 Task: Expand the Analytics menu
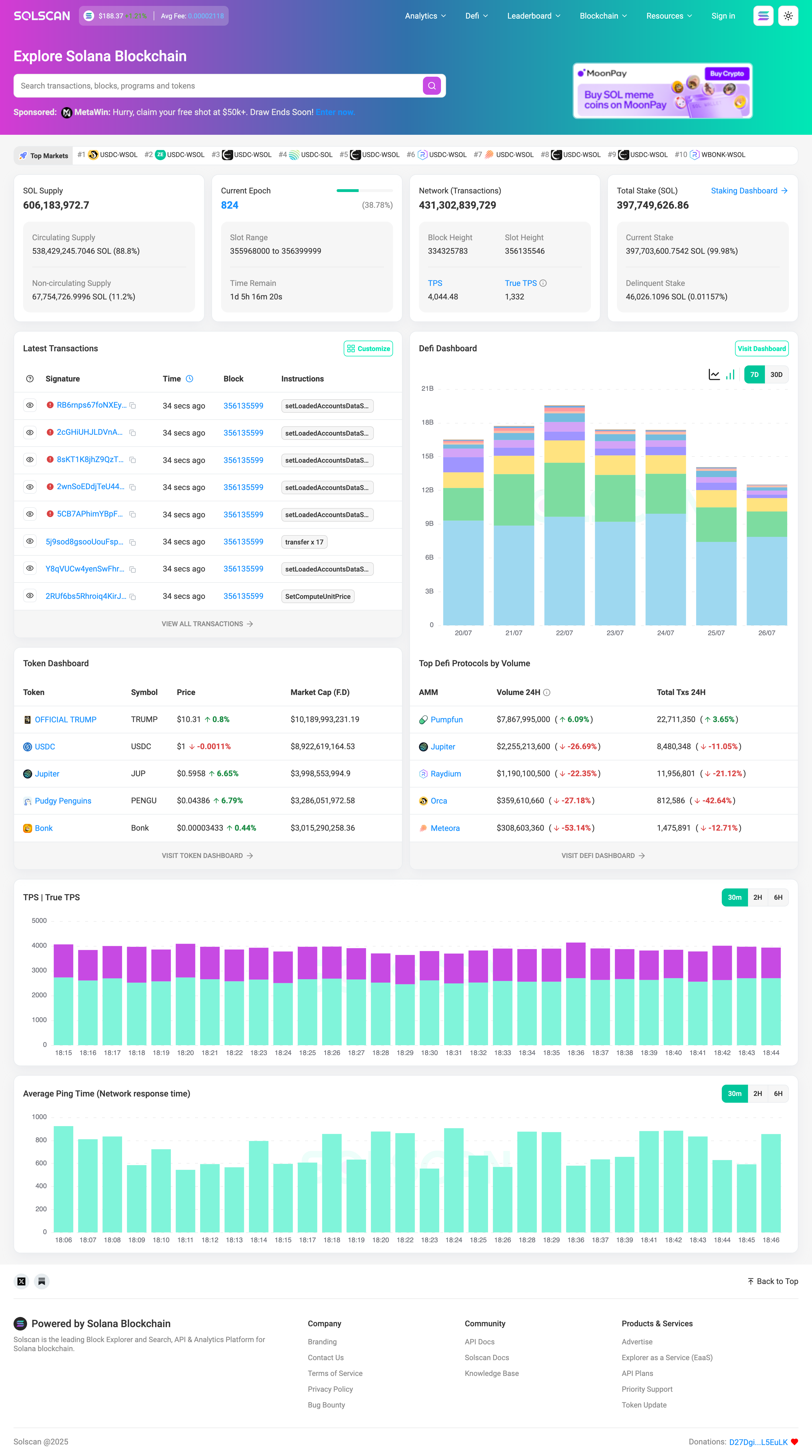(x=425, y=16)
